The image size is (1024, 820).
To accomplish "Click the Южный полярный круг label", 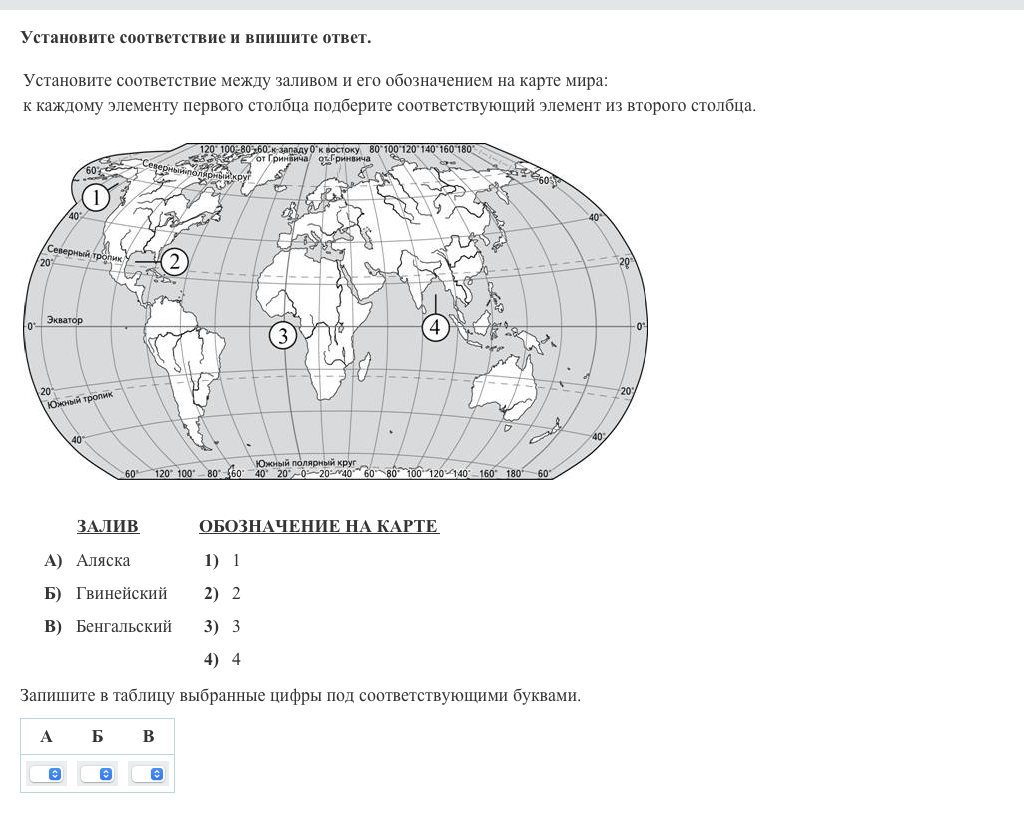I will click(306, 464).
